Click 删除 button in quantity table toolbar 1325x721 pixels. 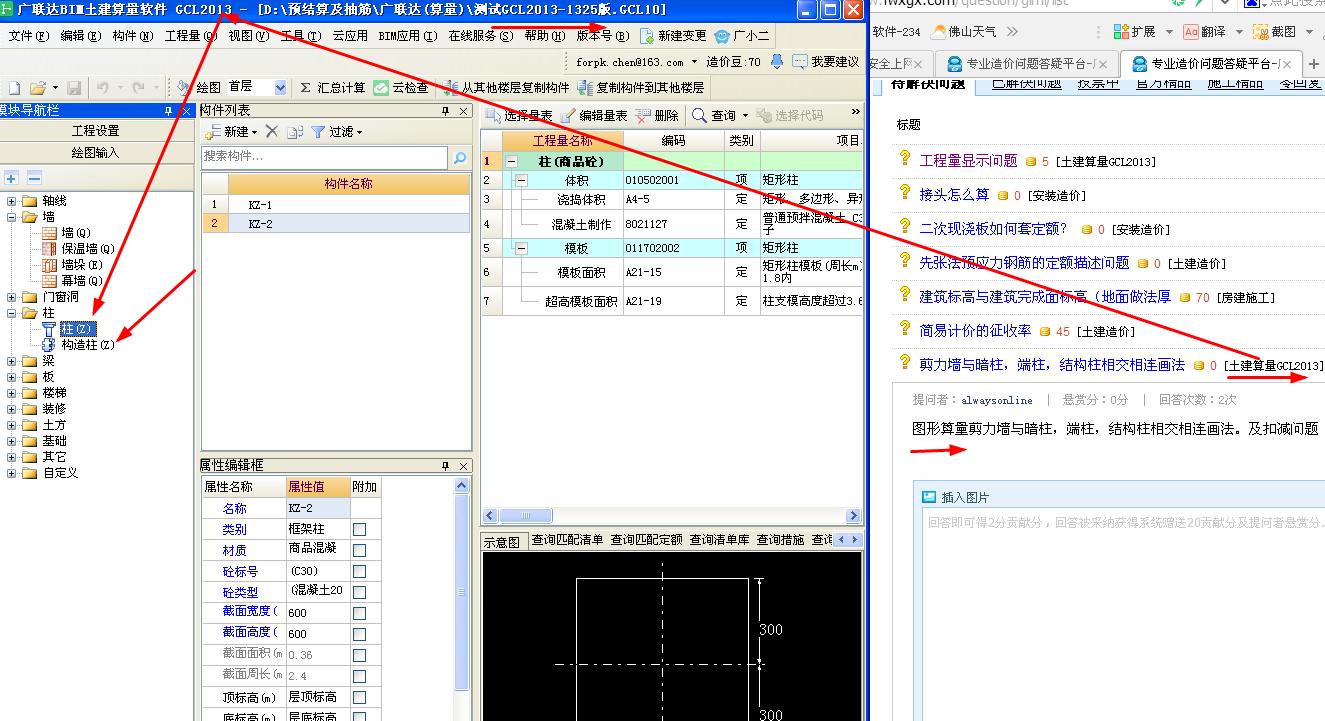pyautogui.click(x=657, y=116)
